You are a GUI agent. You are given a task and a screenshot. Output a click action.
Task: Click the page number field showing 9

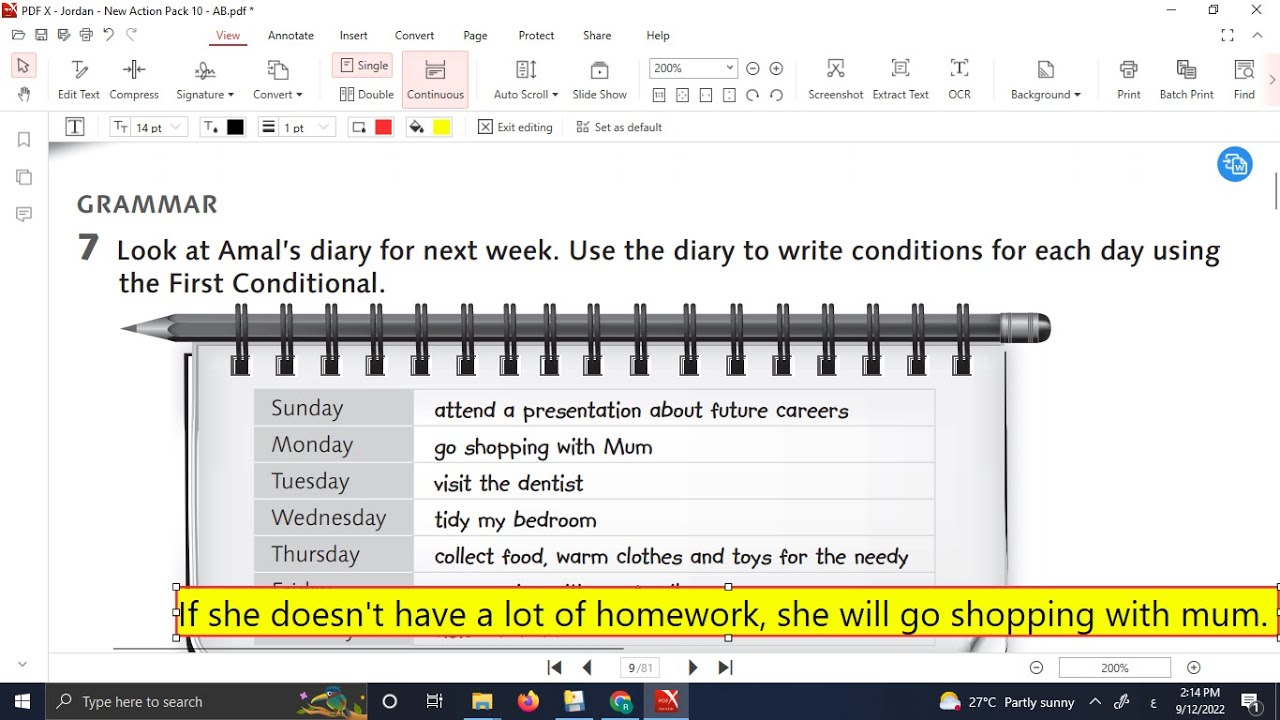[638, 668]
